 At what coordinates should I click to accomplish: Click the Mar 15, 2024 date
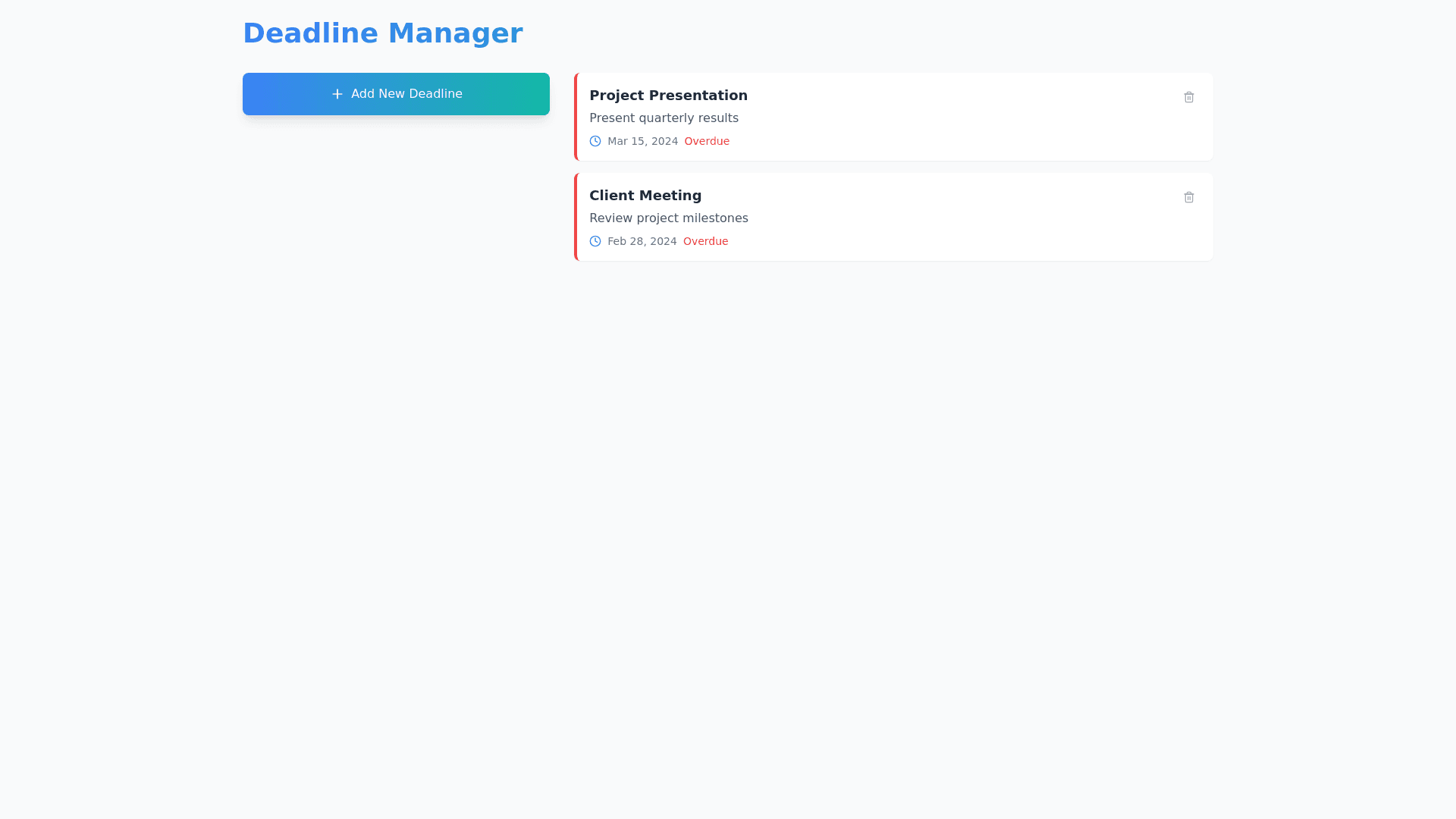click(x=642, y=141)
